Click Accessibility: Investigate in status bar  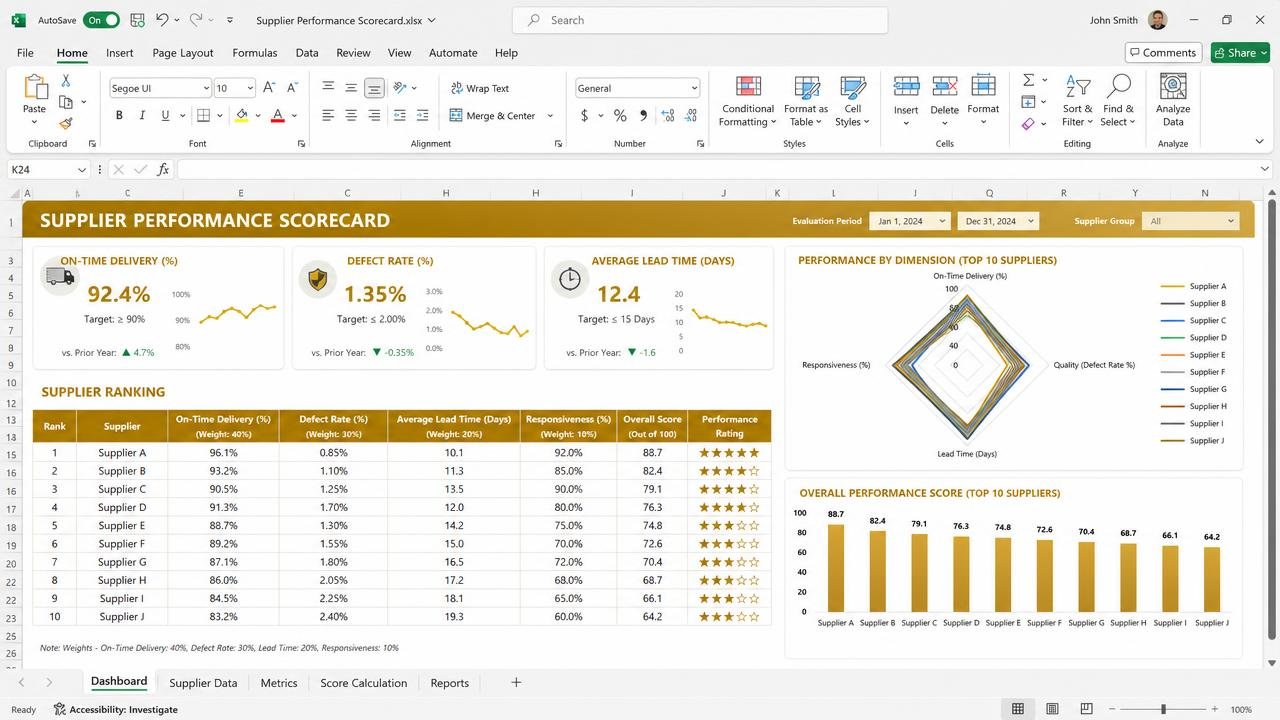[x=116, y=710]
